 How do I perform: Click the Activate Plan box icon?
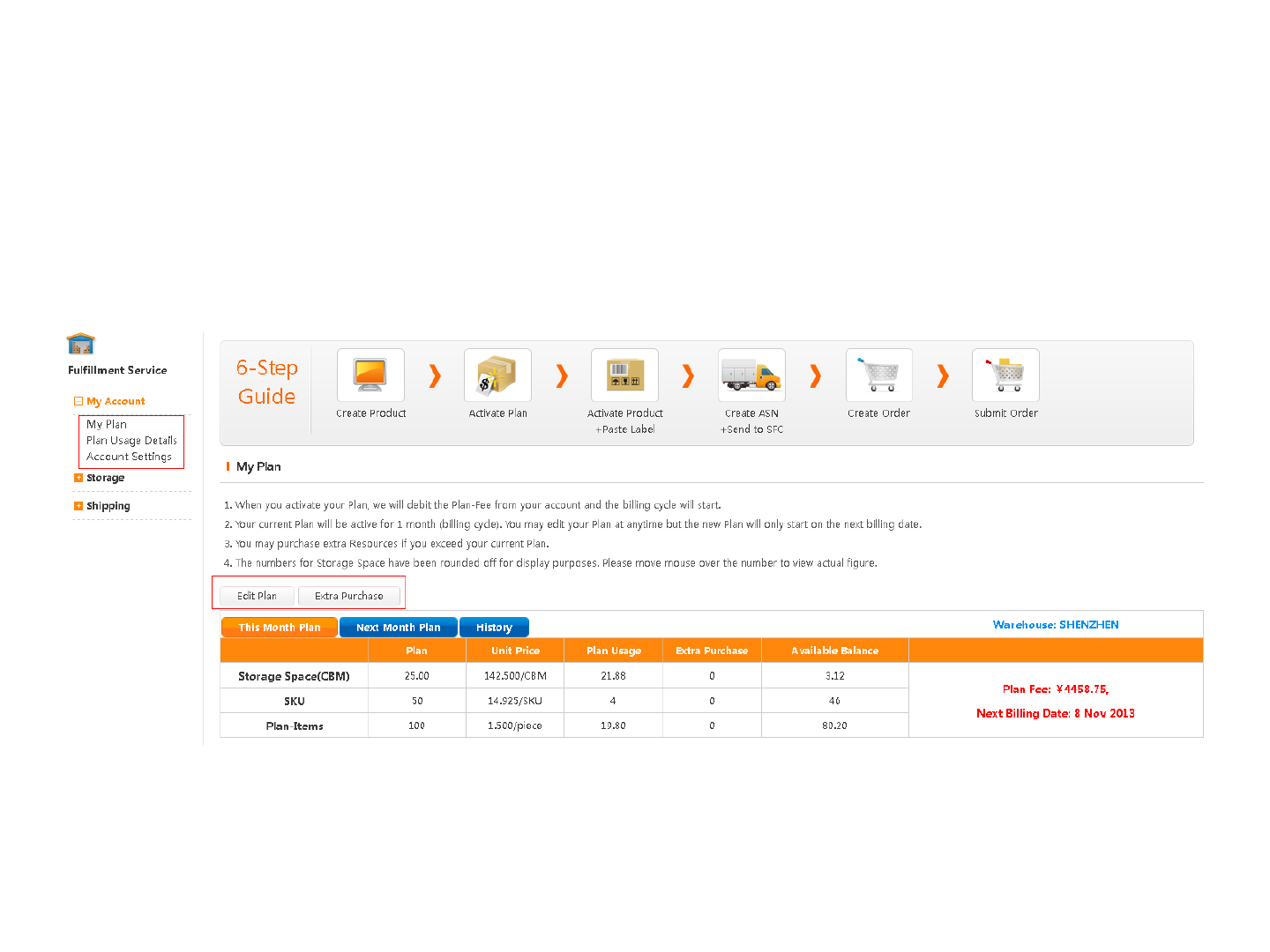coord(497,375)
